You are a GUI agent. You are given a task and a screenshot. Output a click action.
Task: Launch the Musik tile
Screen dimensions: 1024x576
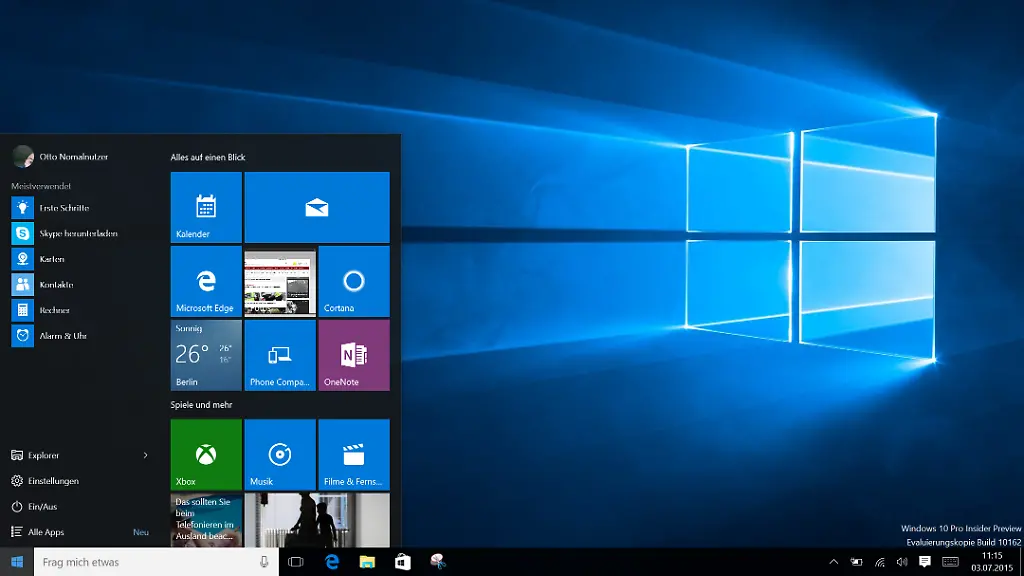click(279, 455)
